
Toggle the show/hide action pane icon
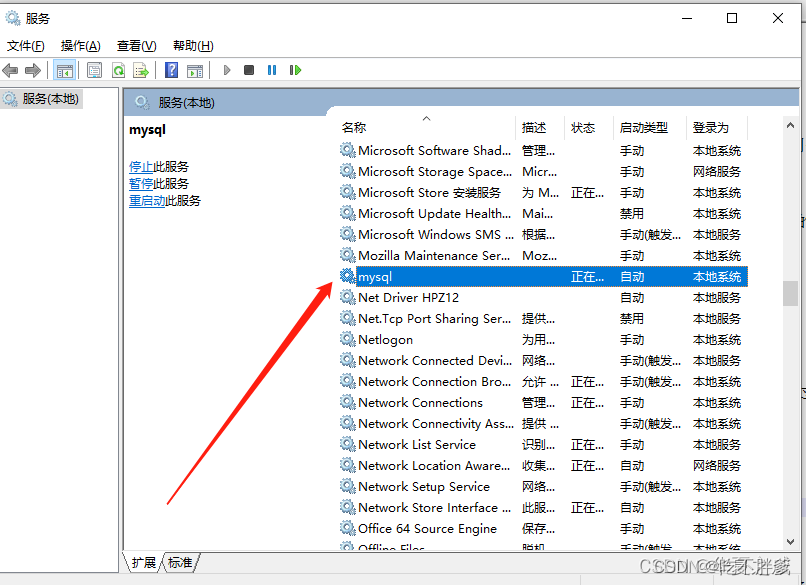[195, 70]
